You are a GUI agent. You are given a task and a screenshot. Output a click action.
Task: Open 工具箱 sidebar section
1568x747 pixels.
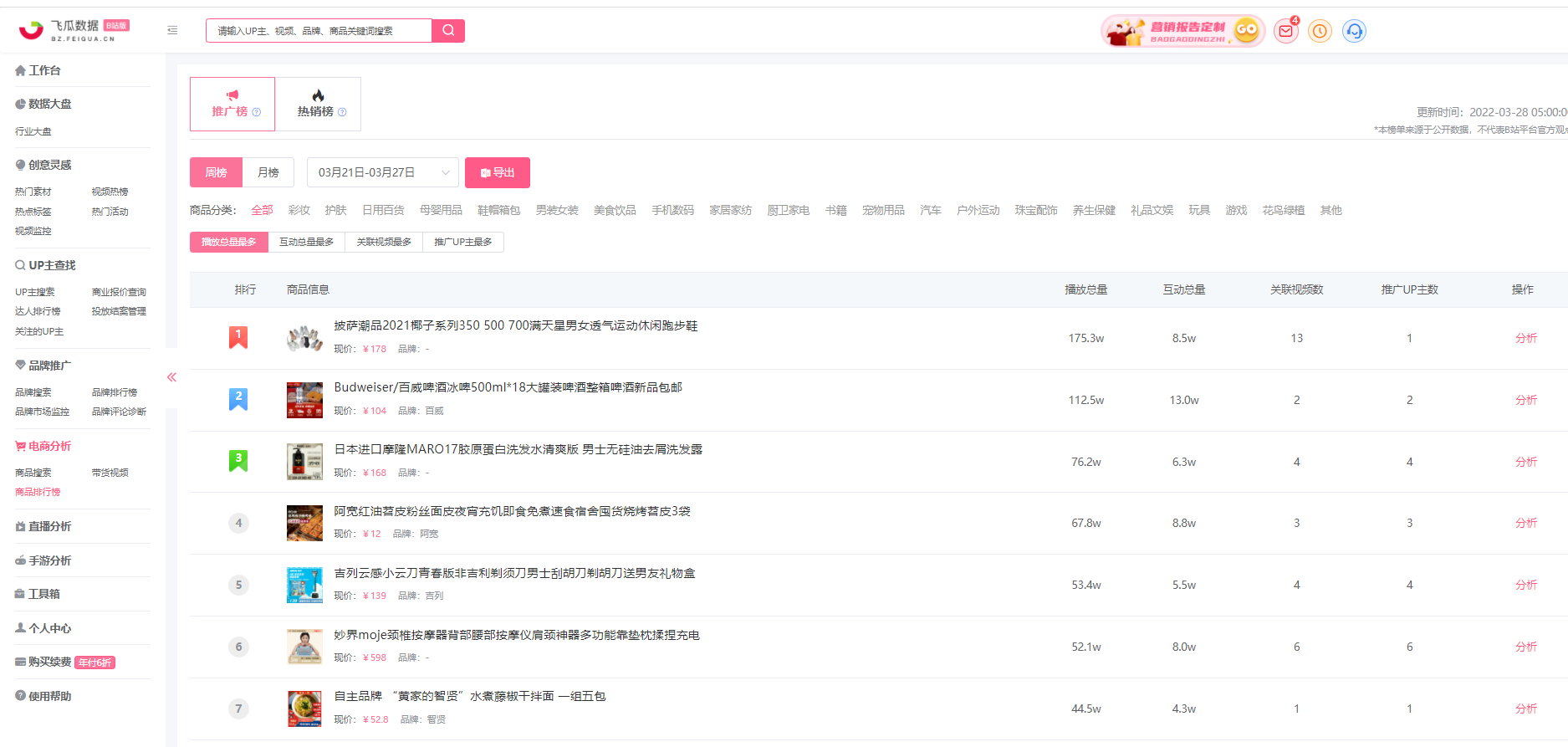38,594
